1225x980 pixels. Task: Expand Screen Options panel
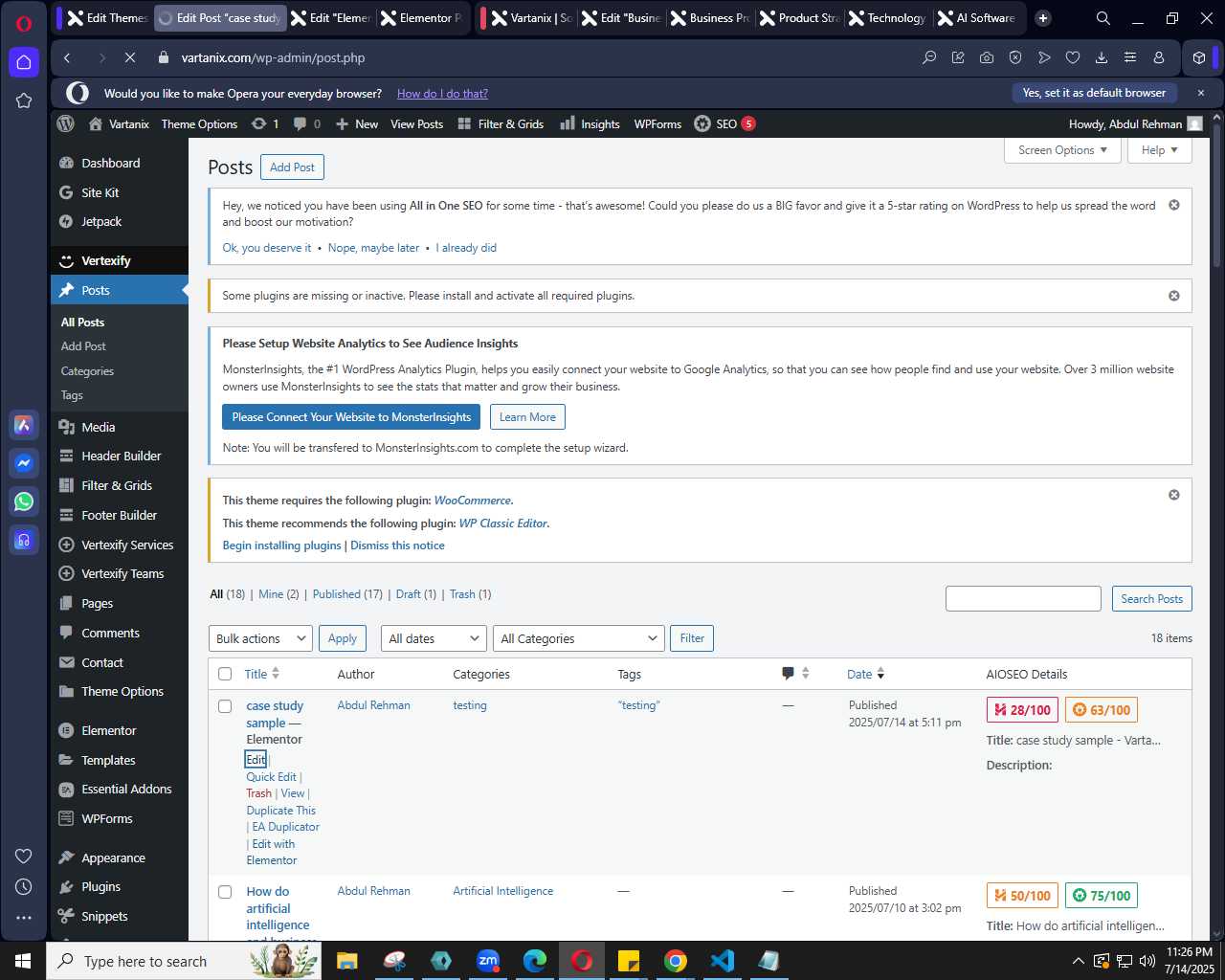[x=1062, y=150]
